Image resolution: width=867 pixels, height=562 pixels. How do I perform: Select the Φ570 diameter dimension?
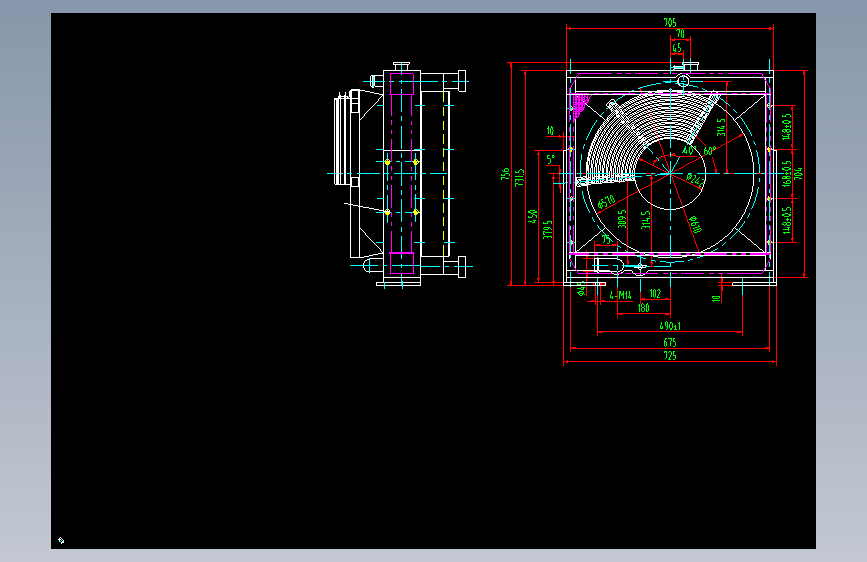(x=607, y=202)
